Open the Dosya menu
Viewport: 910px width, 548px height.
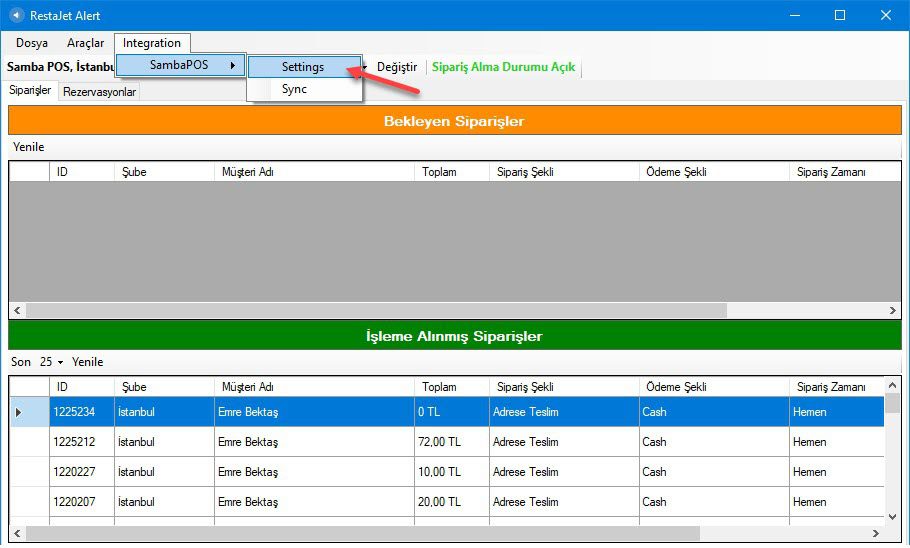(32, 43)
